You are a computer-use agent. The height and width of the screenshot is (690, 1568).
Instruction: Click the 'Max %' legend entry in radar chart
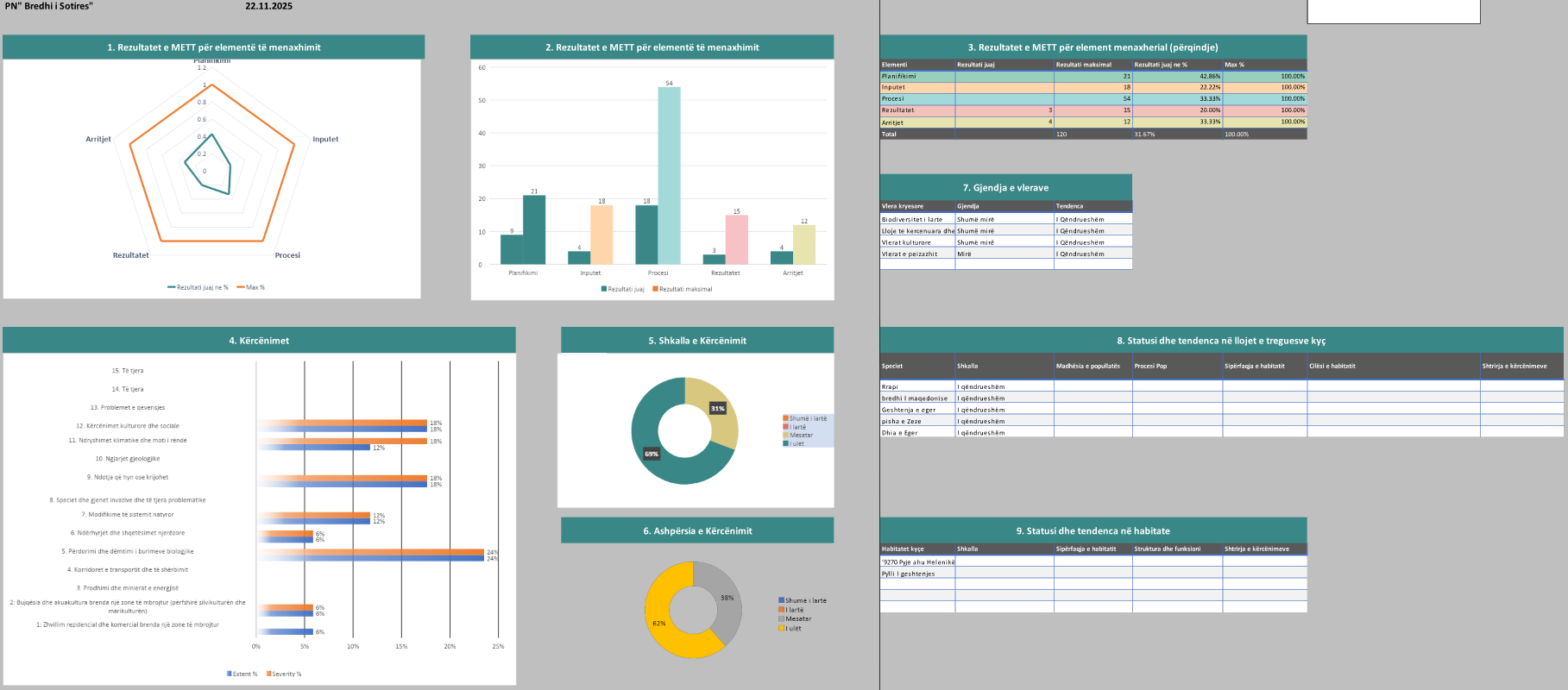pyautogui.click(x=255, y=287)
